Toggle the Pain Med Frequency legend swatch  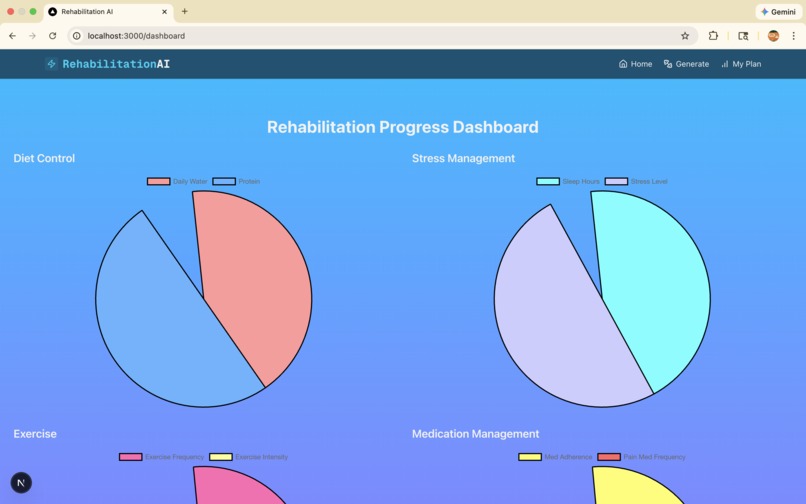(x=609, y=457)
